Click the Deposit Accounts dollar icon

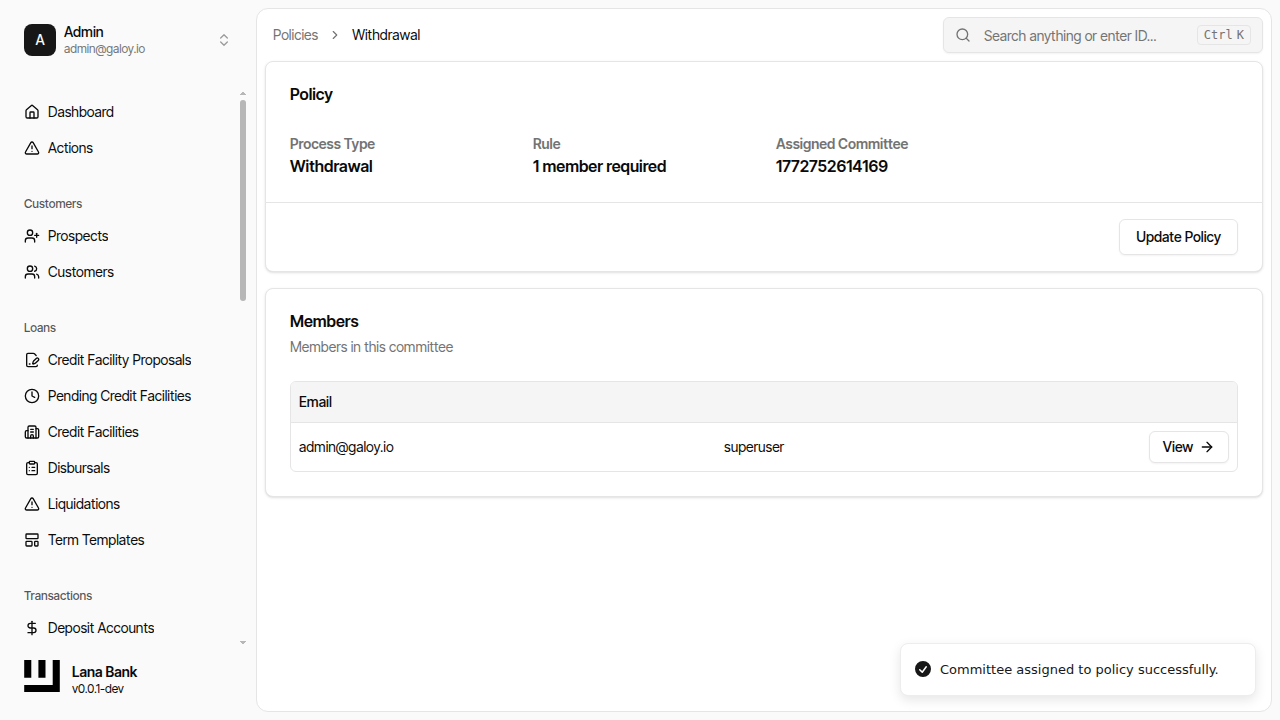pyautogui.click(x=31, y=627)
